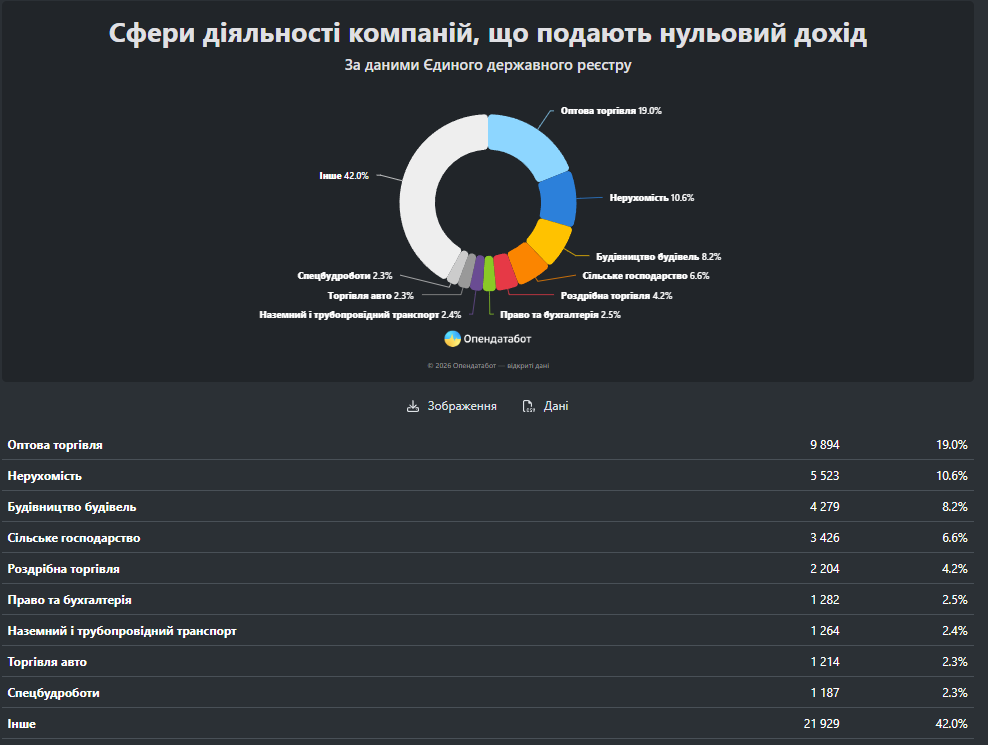Click chart label Роздрібна торгівля 4.2%
The width and height of the screenshot is (988, 745).
click(x=616, y=296)
